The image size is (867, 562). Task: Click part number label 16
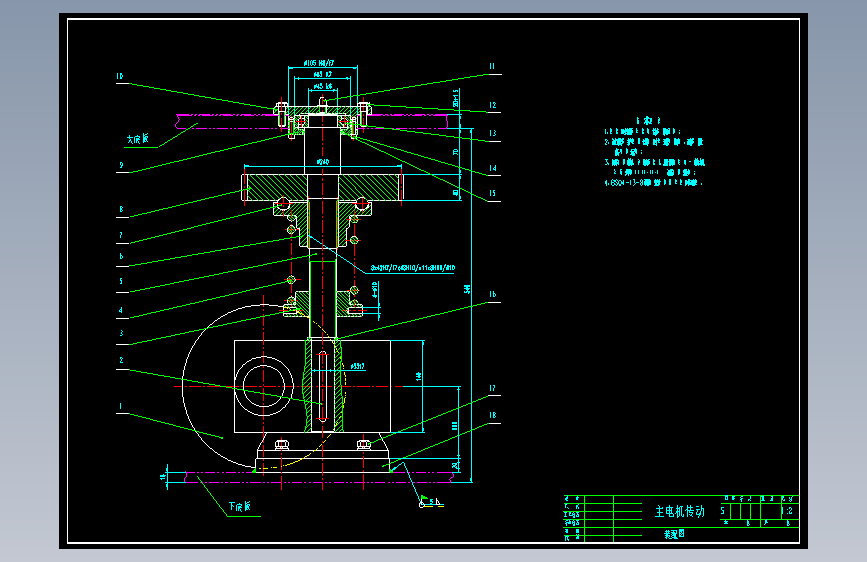[x=492, y=294]
